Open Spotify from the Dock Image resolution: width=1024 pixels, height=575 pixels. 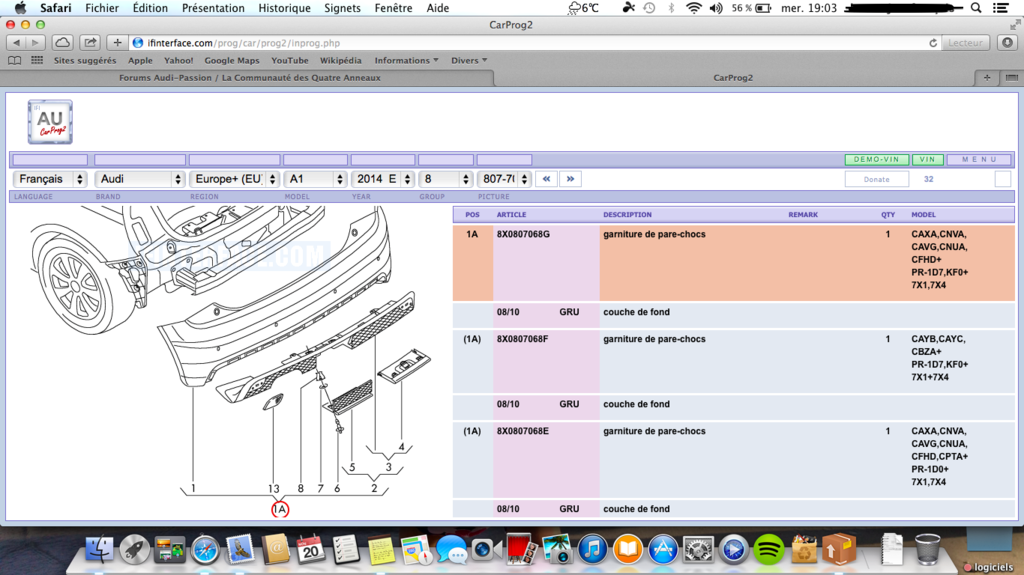coord(768,548)
